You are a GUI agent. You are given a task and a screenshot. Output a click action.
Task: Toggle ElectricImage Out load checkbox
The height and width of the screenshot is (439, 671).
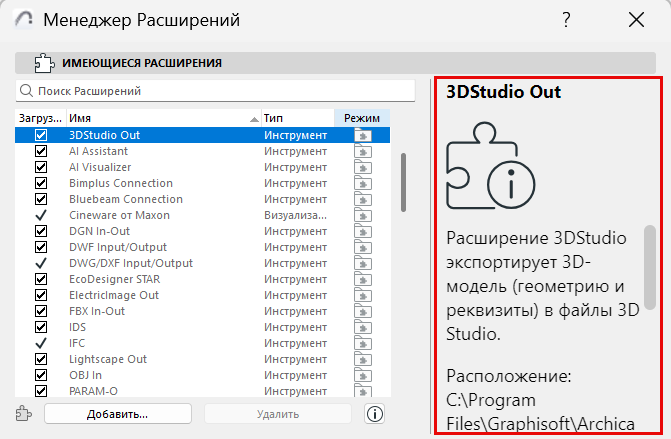click(41, 295)
